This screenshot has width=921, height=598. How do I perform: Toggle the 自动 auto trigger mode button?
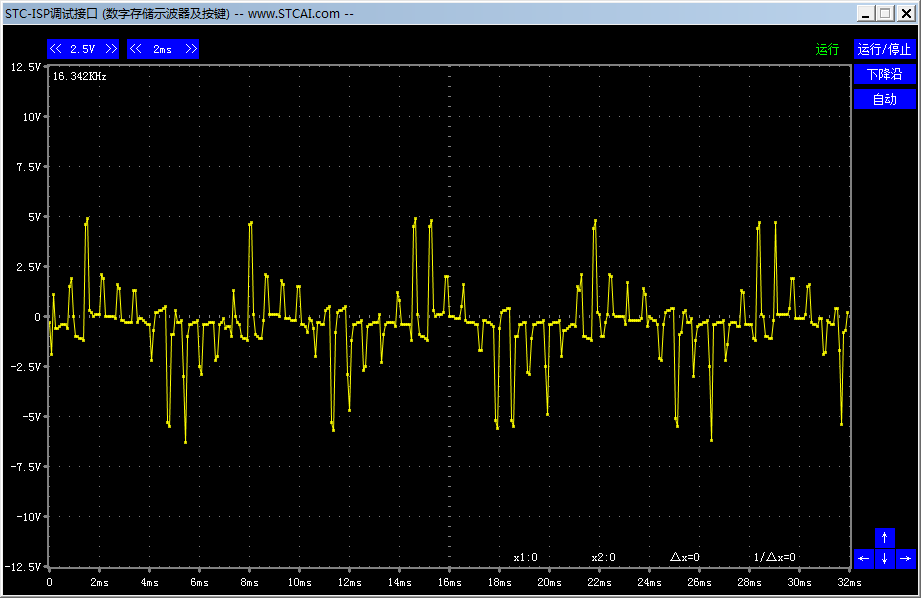884,99
